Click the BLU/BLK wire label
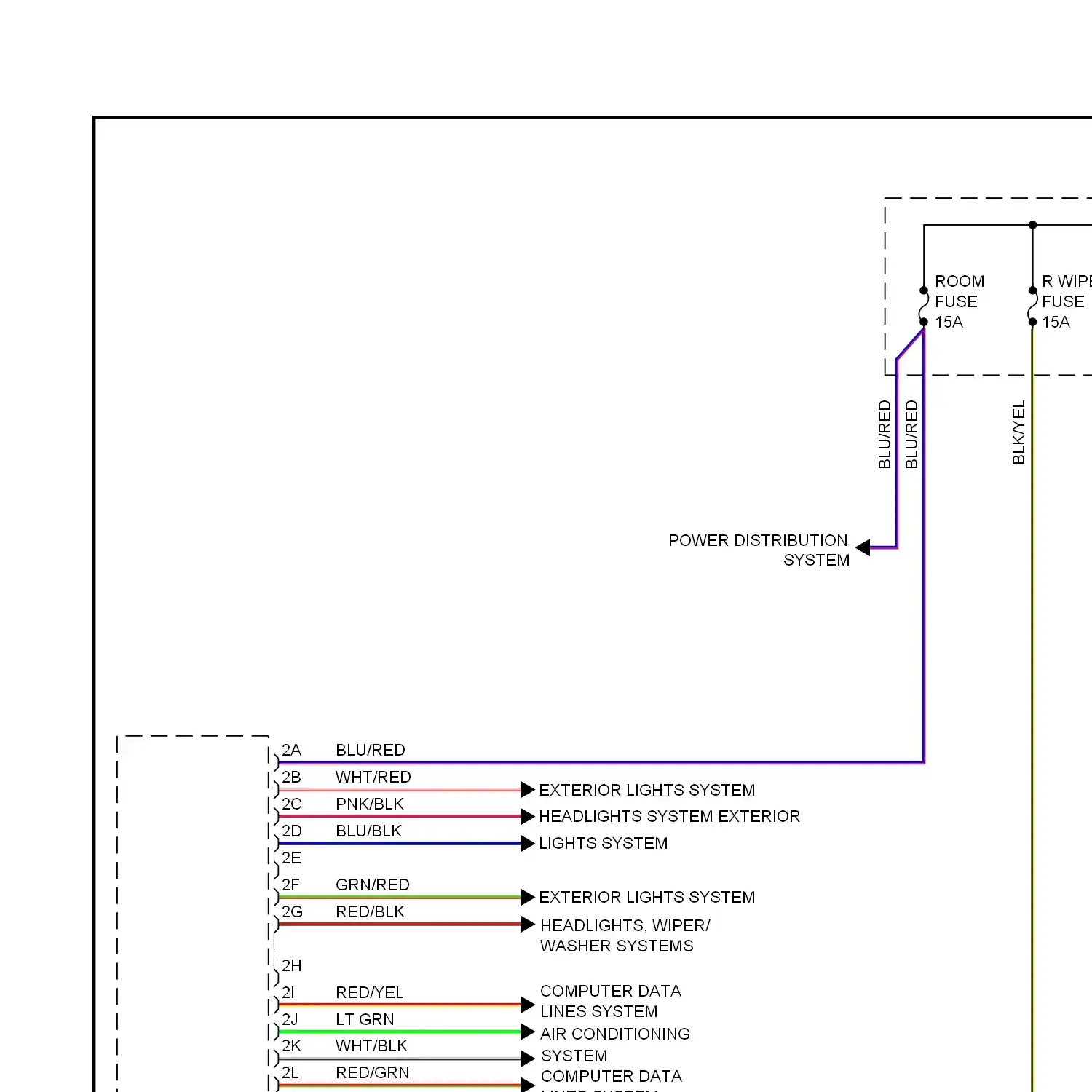1092x1092 pixels. click(x=368, y=831)
